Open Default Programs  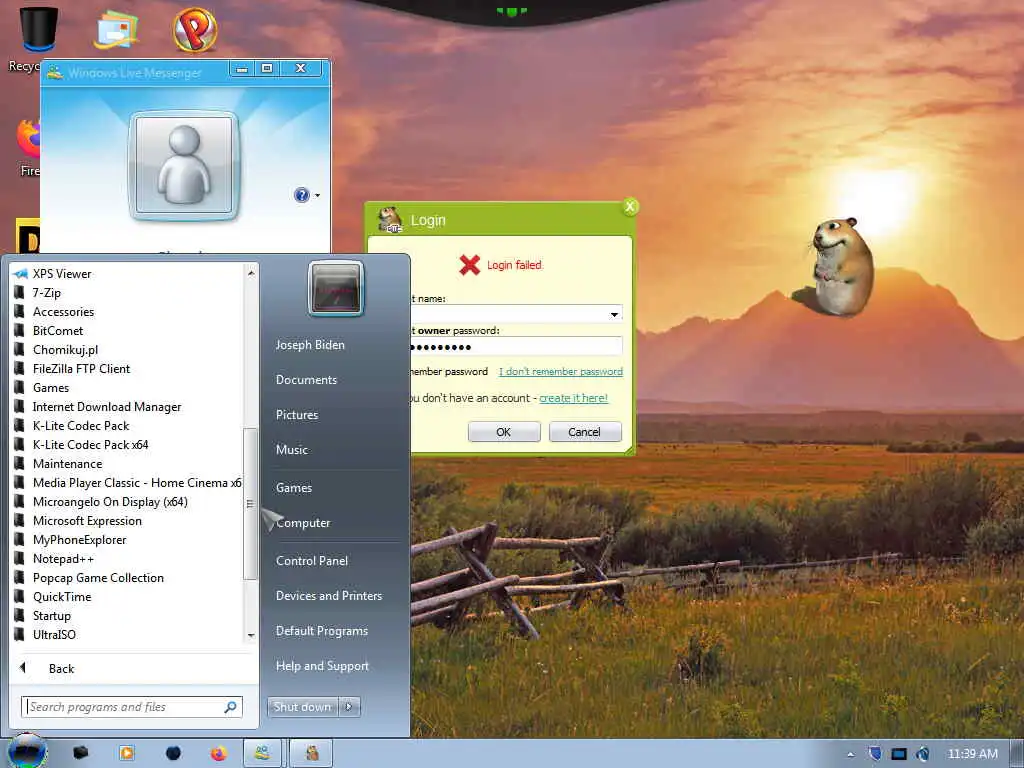coord(322,631)
